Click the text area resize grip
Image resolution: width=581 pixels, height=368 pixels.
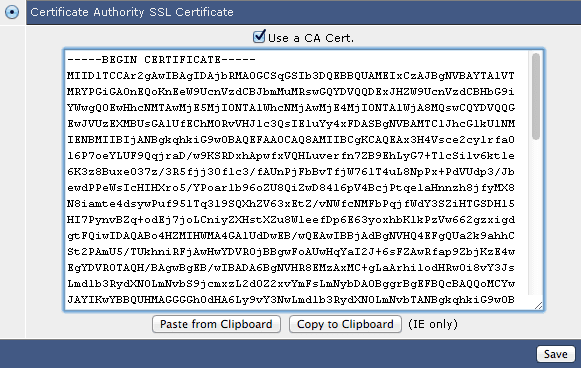[538, 306]
